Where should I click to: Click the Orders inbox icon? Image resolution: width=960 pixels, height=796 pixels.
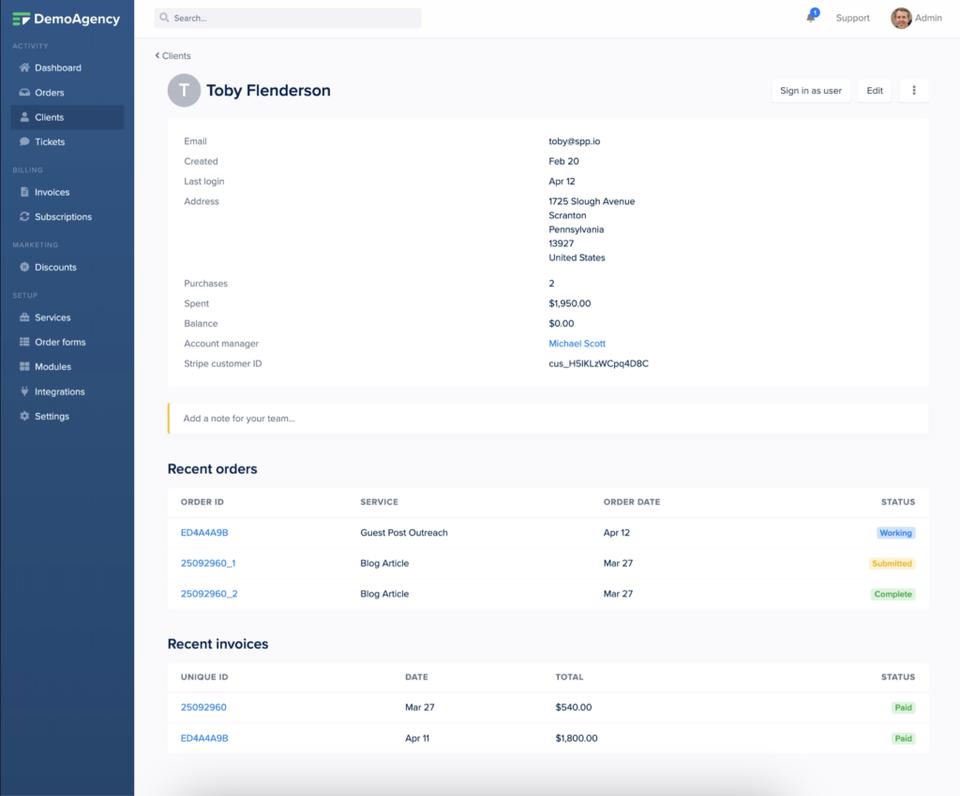24,92
